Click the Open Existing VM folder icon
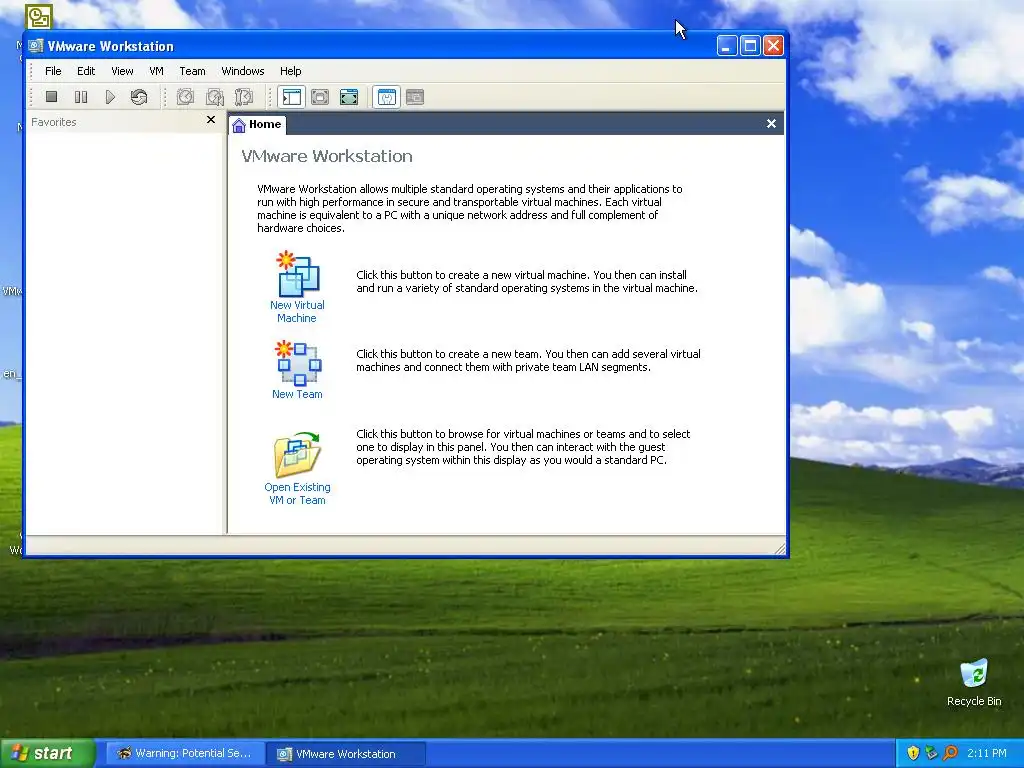Image resolution: width=1024 pixels, height=768 pixels. [297, 455]
